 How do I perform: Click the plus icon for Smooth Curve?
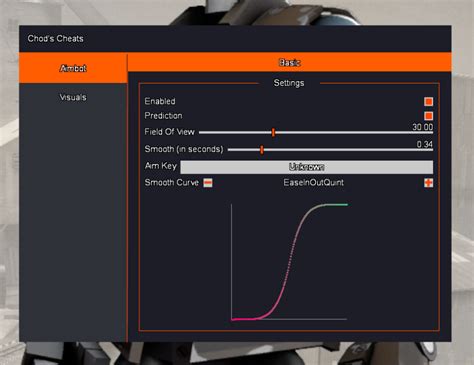(x=429, y=183)
